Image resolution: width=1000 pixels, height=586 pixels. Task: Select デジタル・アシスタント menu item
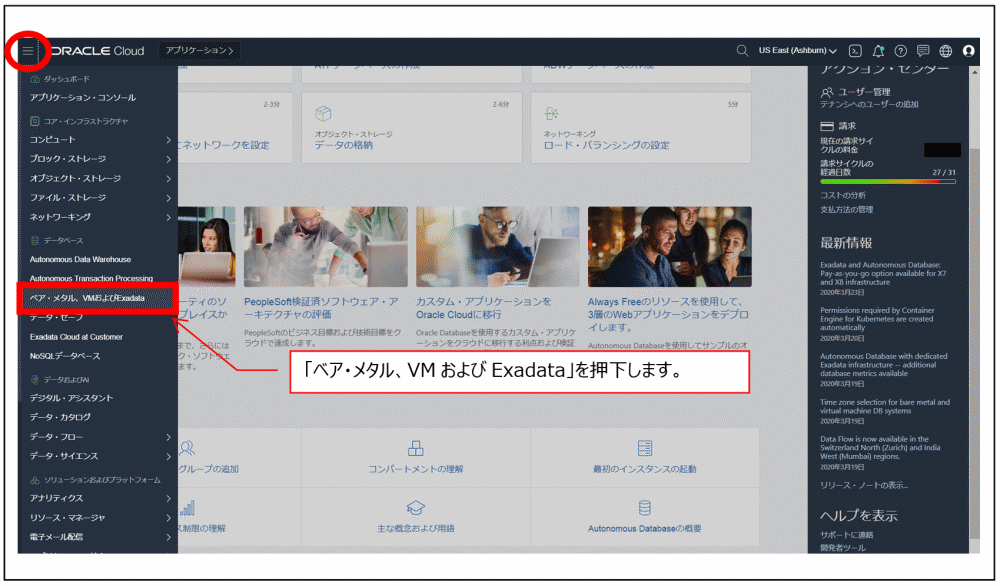click(71, 398)
